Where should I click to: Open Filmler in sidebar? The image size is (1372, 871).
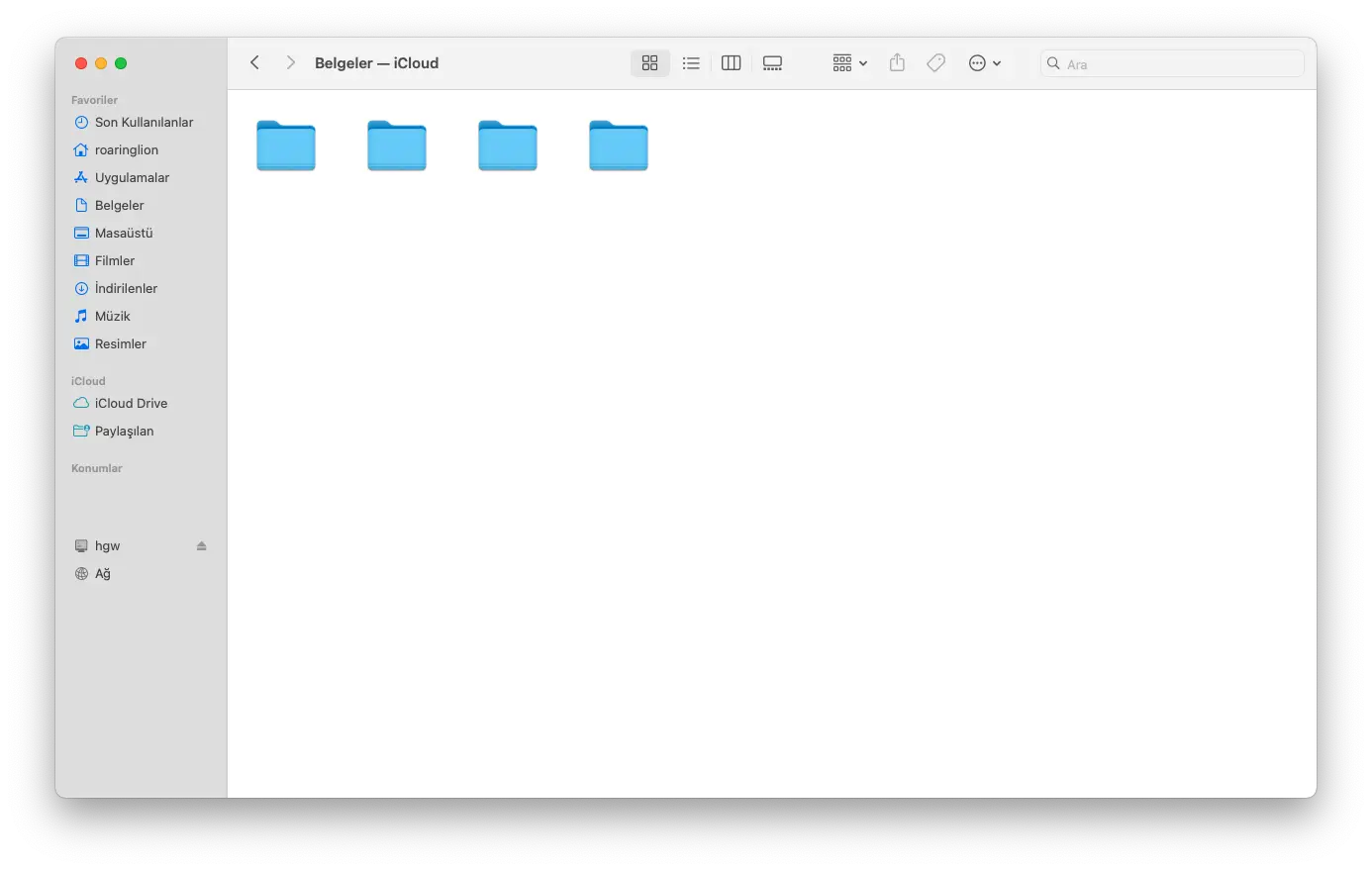141,261
